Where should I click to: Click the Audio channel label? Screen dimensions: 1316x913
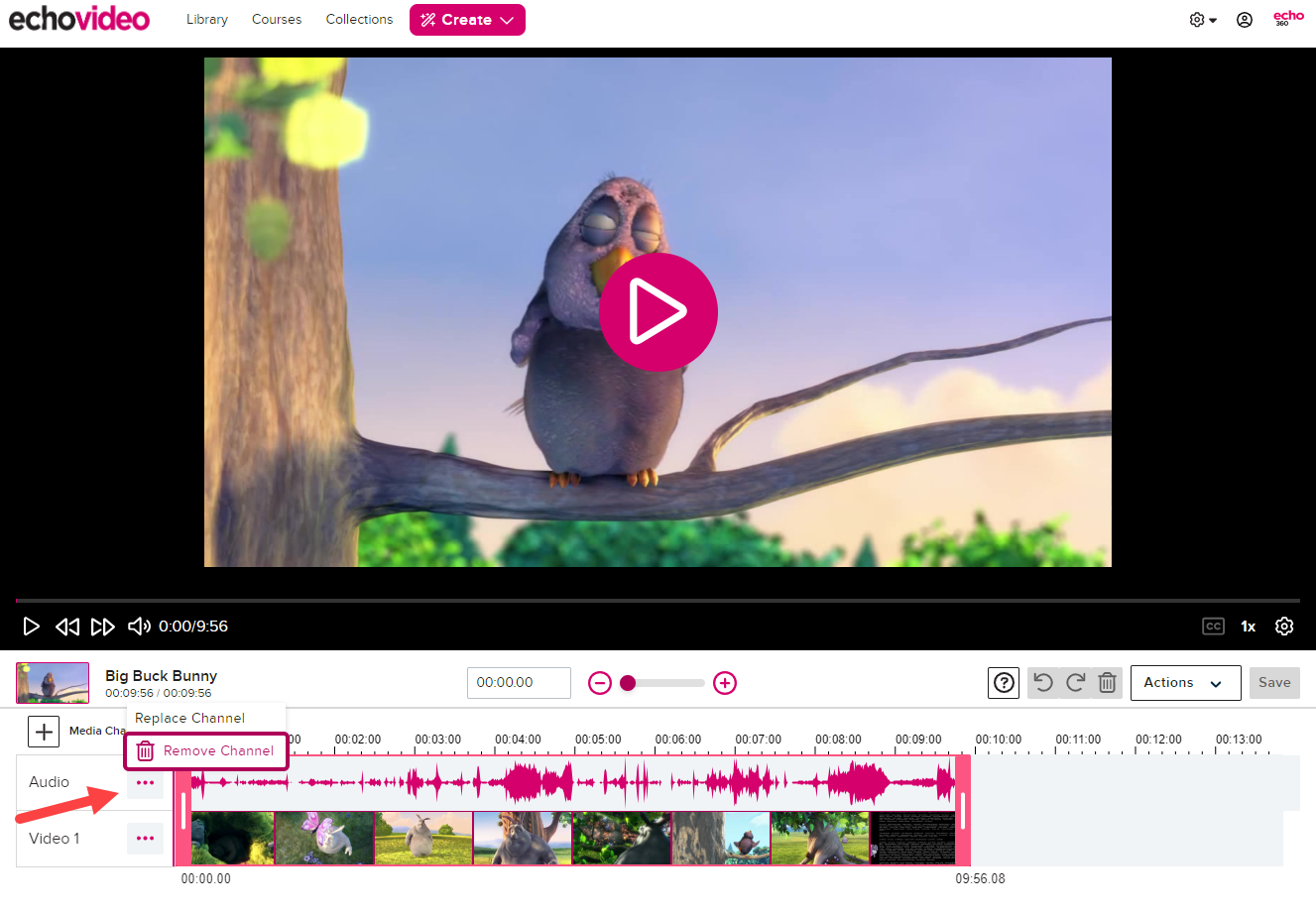pos(49,782)
